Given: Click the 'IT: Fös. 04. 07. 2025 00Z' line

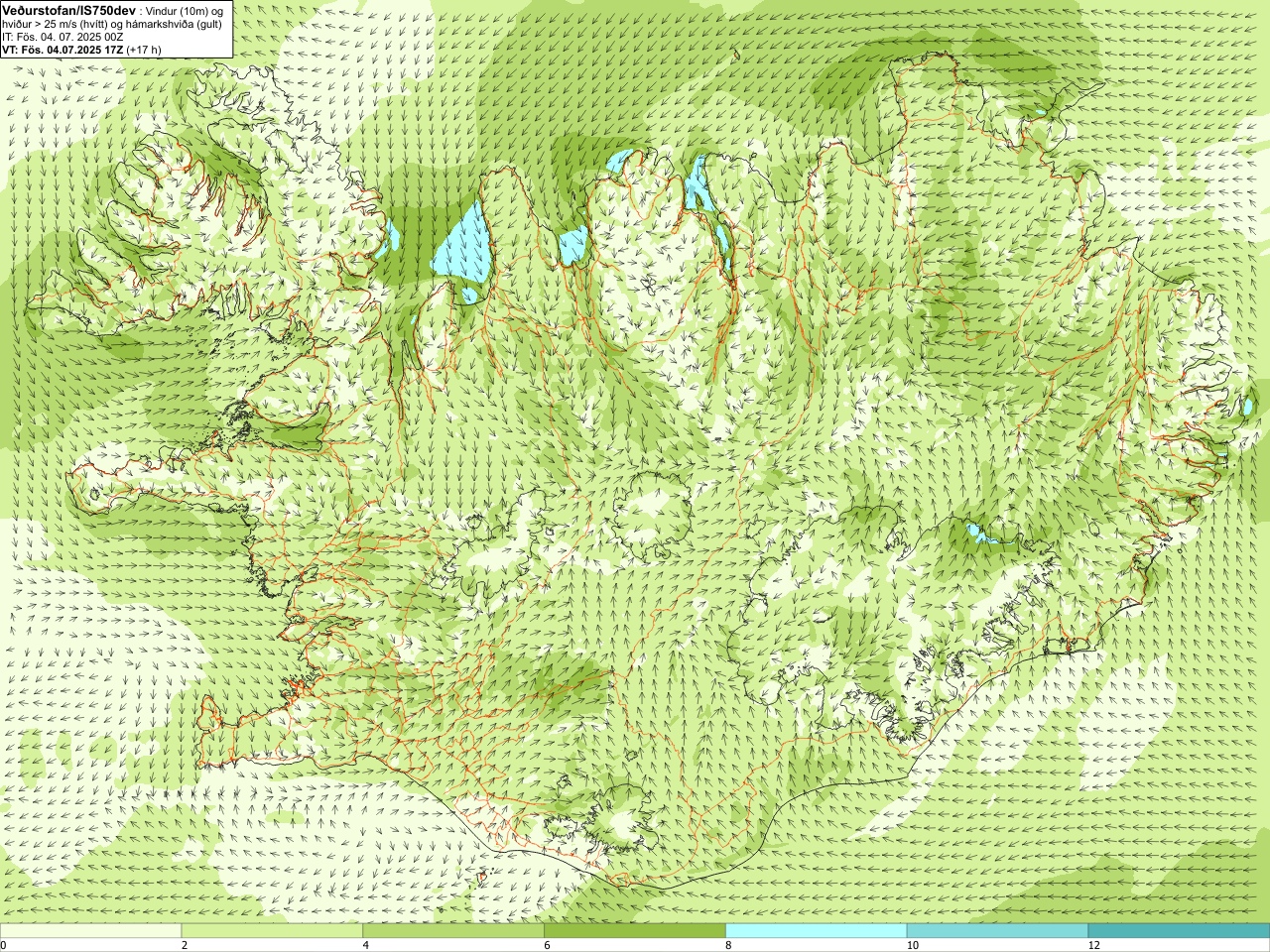Looking at the screenshot, I should [63, 36].
